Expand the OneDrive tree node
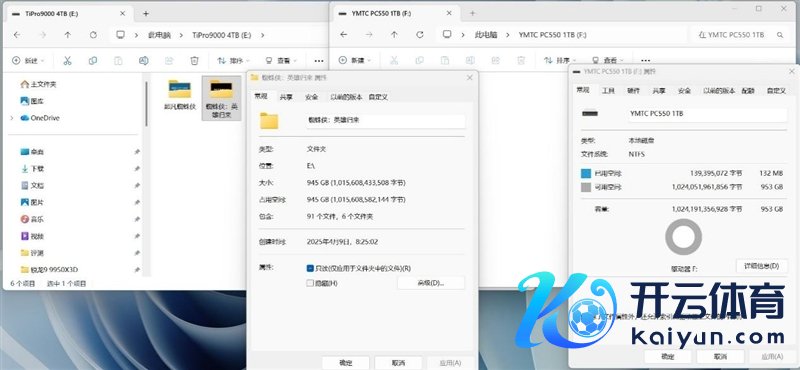The width and height of the screenshot is (800, 370). point(12,118)
